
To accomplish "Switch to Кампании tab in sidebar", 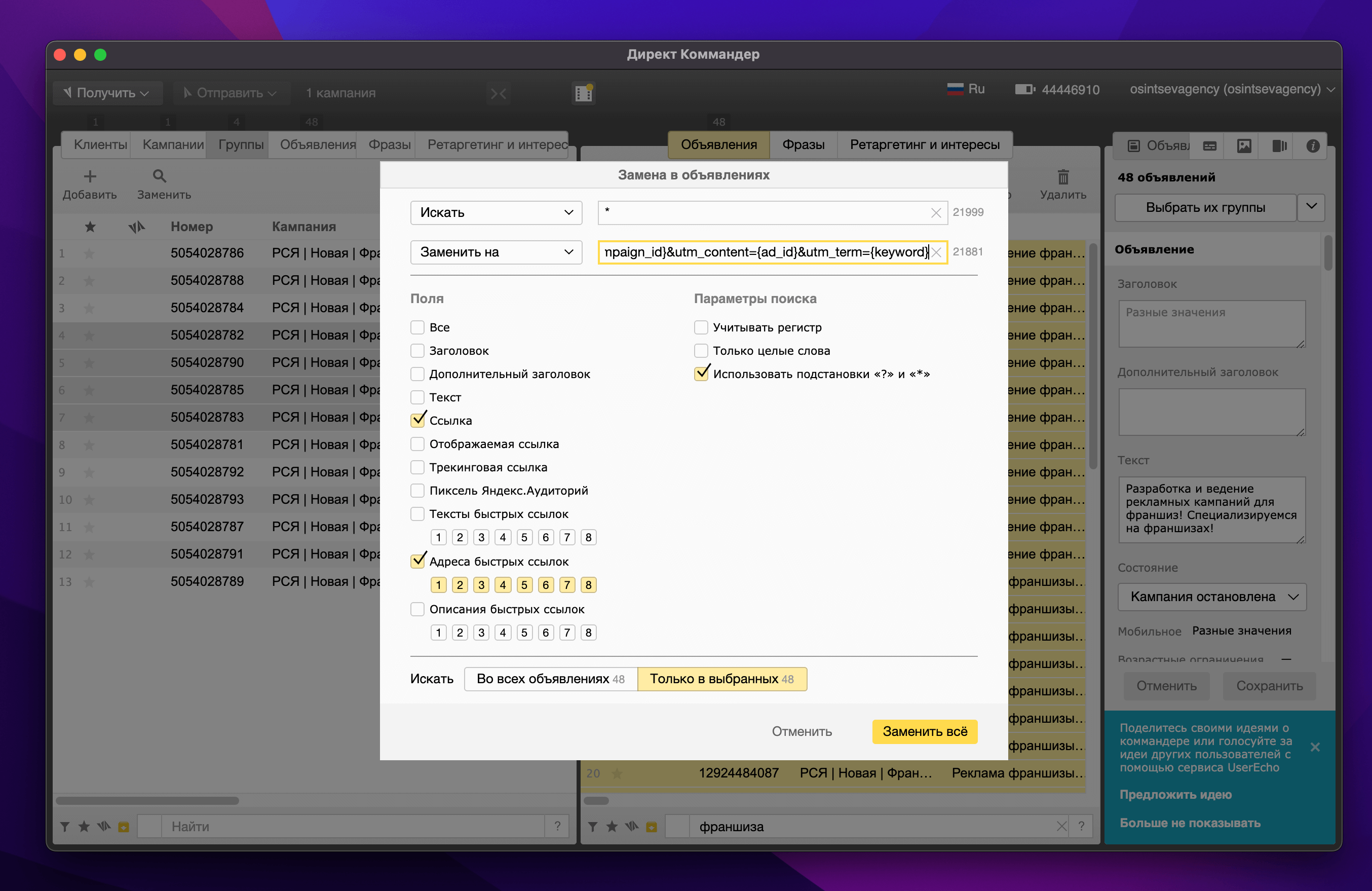I will tap(172, 144).
